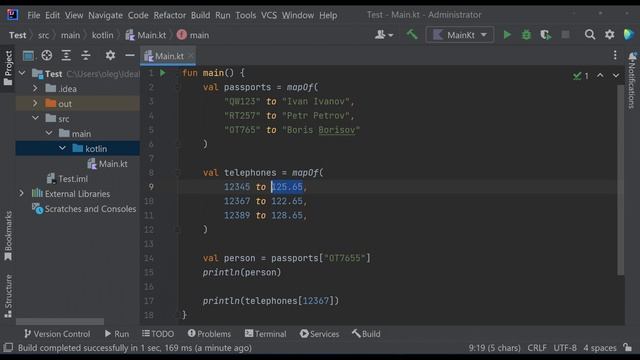Screen dimensions: 640x360
Task: Start debugging with the bug icon
Action: point(526,35)
